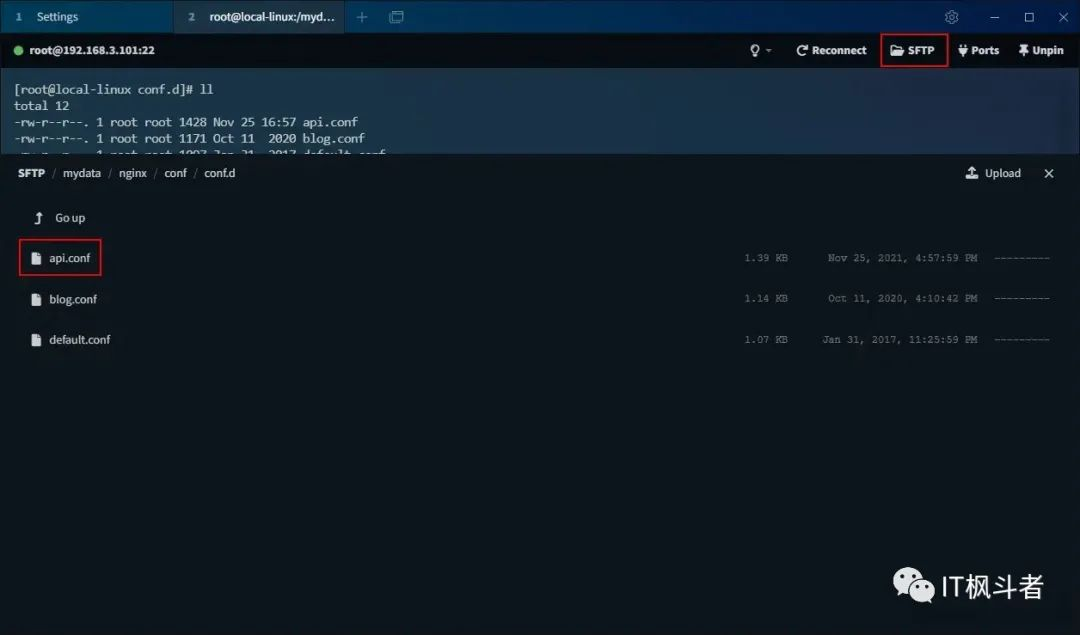1080x635 pixels.
Task: Open the SFTP panel button
Action: (913, 50)
